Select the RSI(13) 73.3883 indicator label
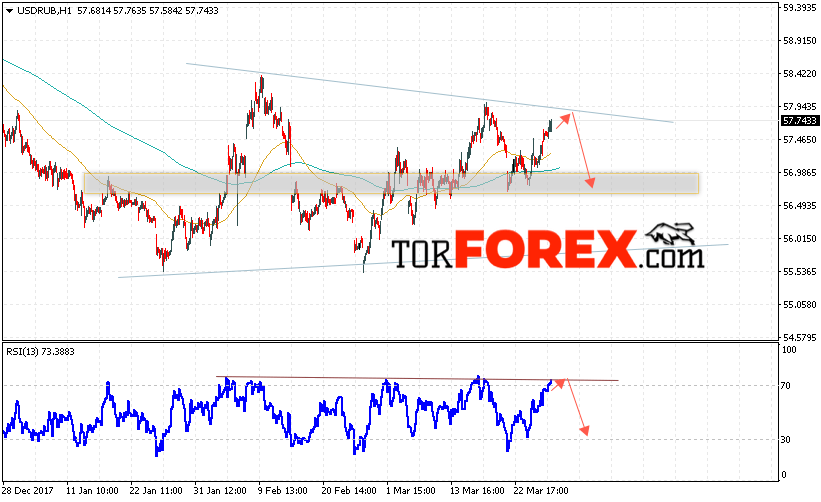The width and height of the screenshot is (821, 502). click(40, 352)
